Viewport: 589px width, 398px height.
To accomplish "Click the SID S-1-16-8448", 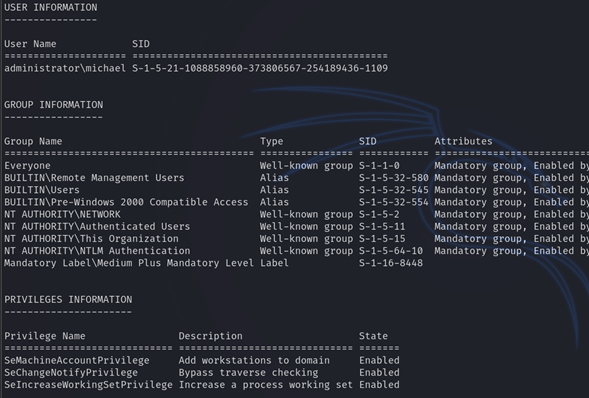I will click(391, 263).
